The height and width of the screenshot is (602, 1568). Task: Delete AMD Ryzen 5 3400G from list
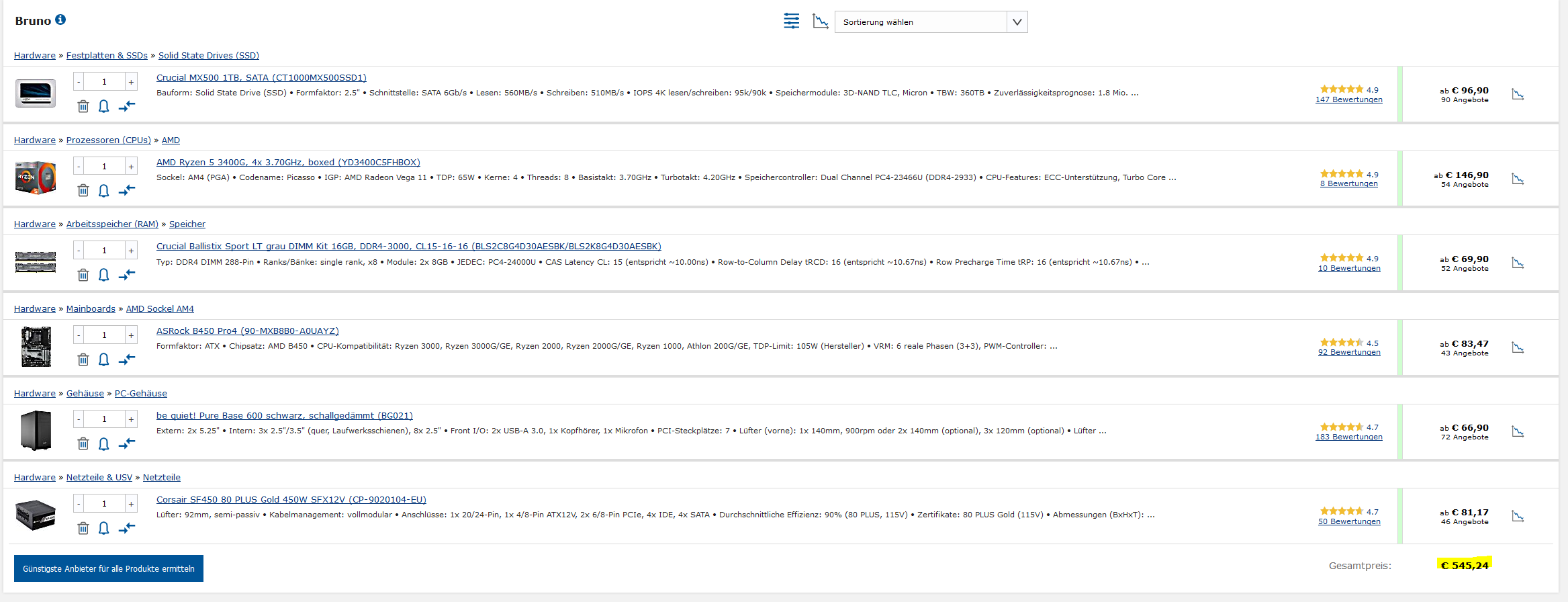[83, 191]
